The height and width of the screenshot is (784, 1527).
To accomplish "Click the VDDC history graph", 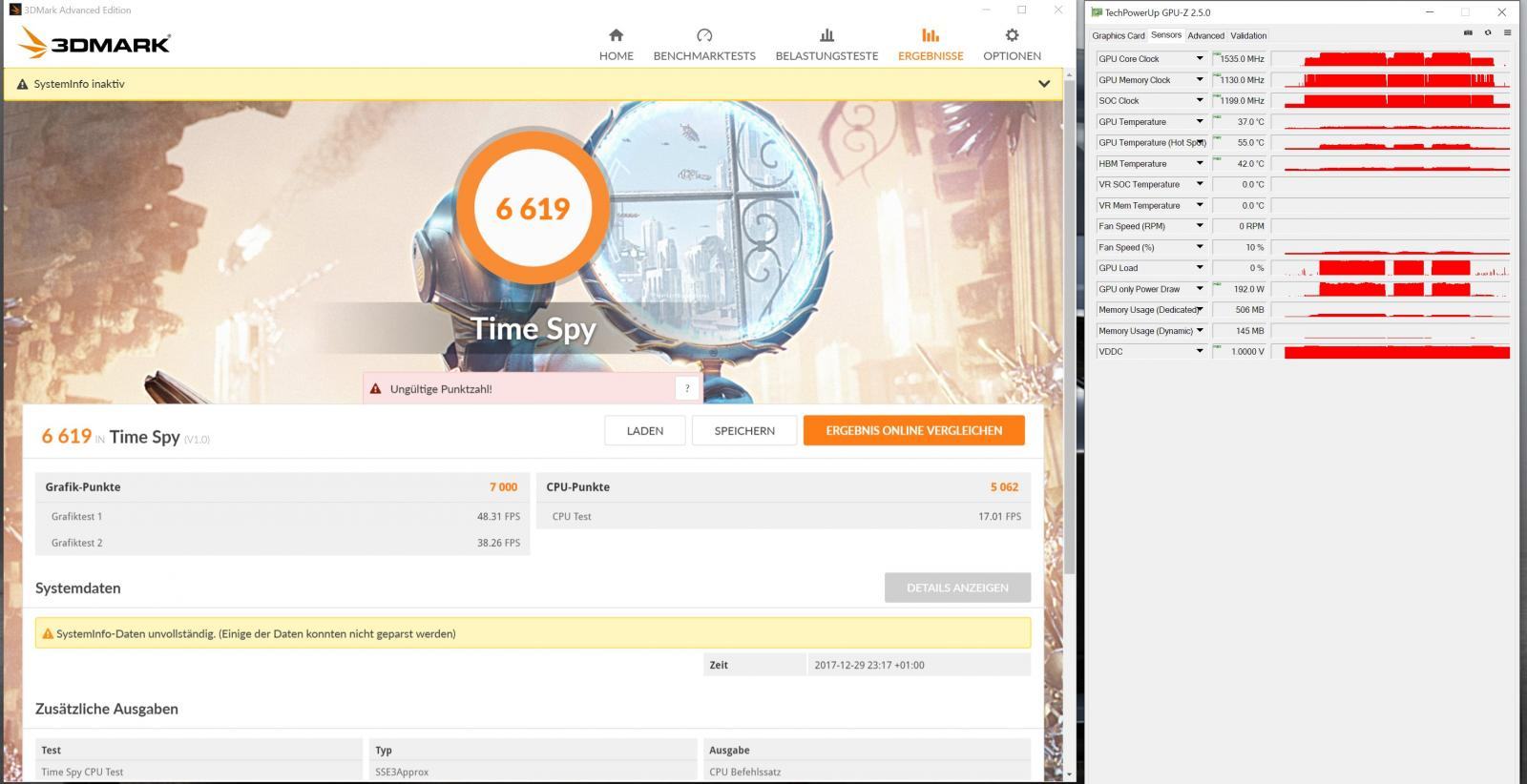I will 1391,352.
